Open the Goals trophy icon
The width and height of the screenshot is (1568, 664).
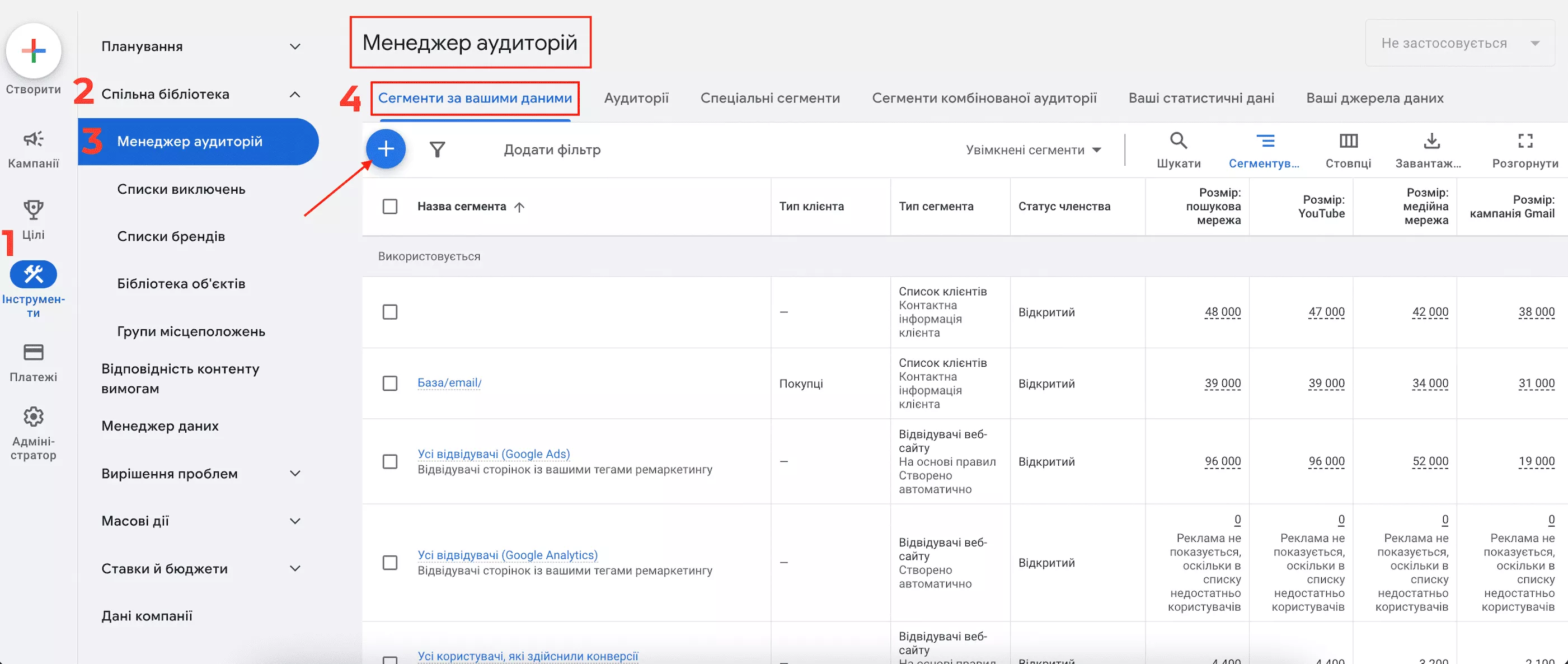pos(34,210)
